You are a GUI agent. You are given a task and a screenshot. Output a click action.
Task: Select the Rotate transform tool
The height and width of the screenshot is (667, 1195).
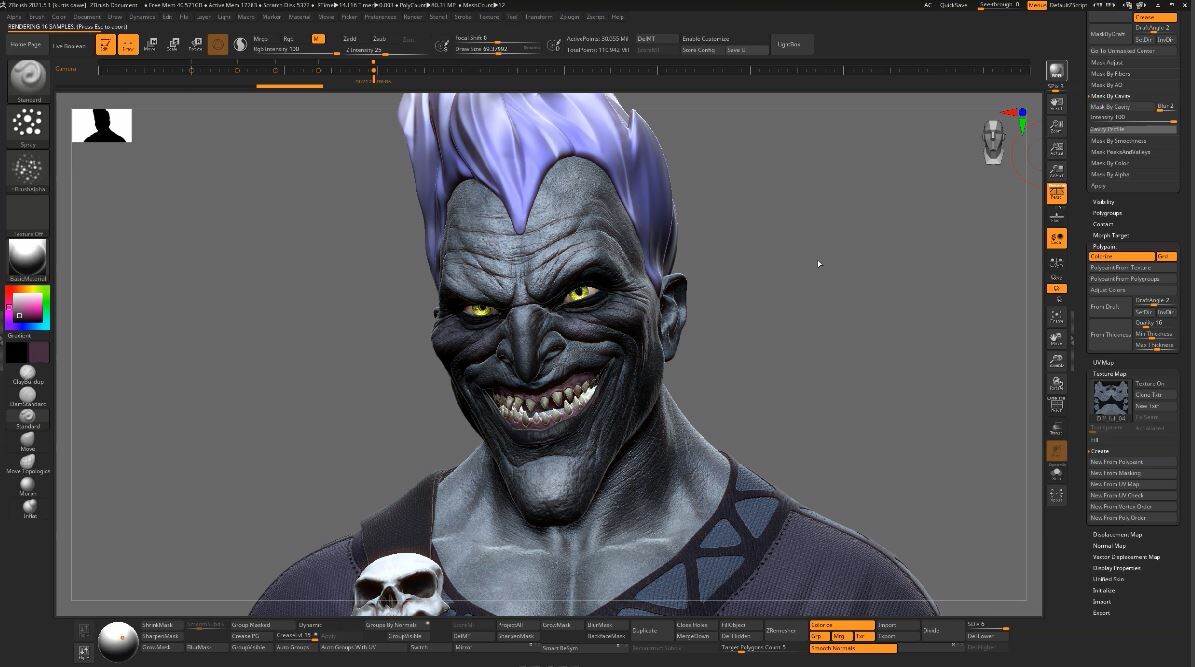pyautogui.click(x=196, y=45)
